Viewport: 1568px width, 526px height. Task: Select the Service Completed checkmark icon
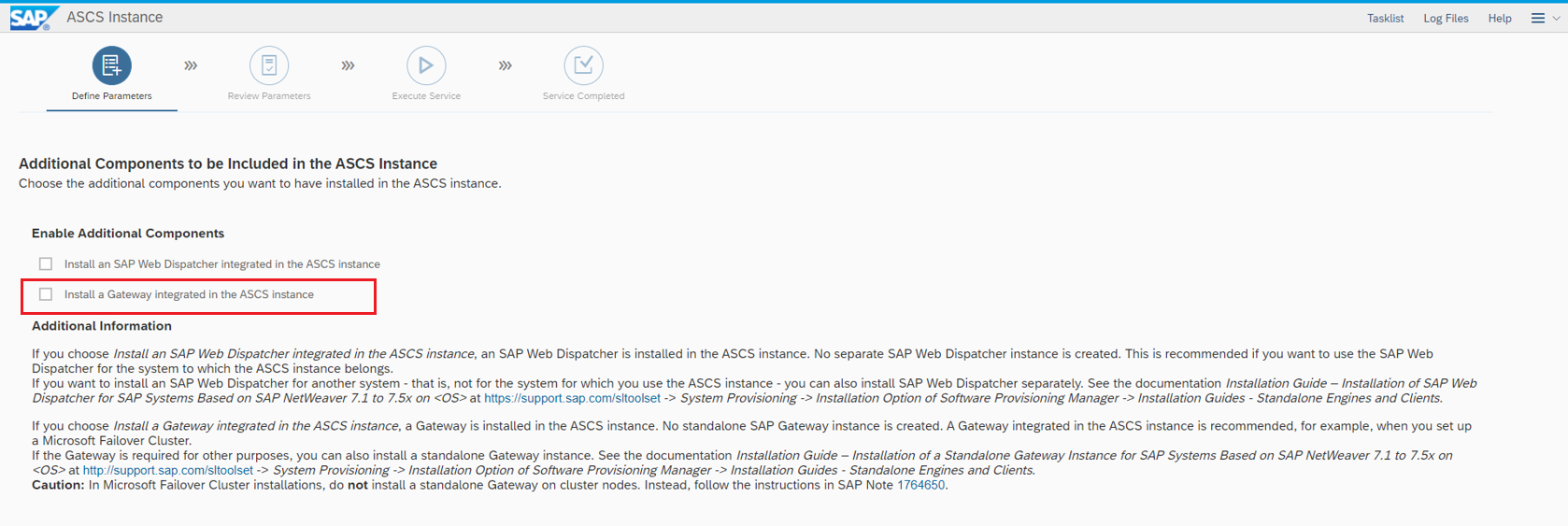click(x=583, y=65)
